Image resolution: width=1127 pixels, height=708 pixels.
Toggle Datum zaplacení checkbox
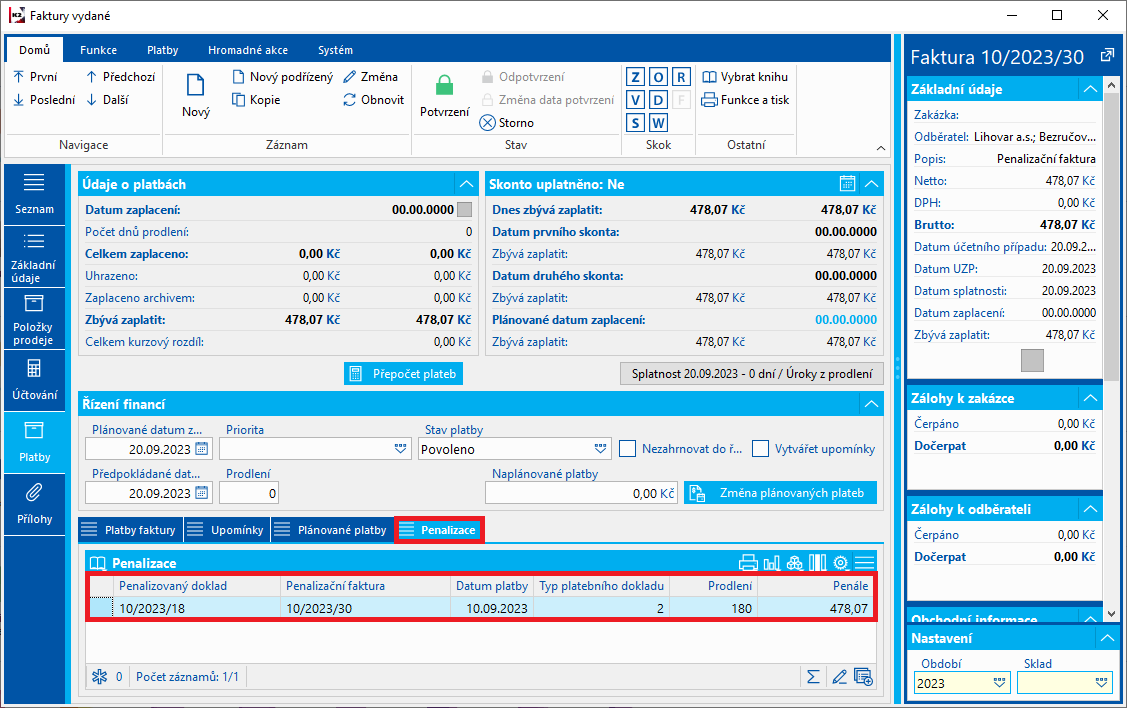pos(464,210)
